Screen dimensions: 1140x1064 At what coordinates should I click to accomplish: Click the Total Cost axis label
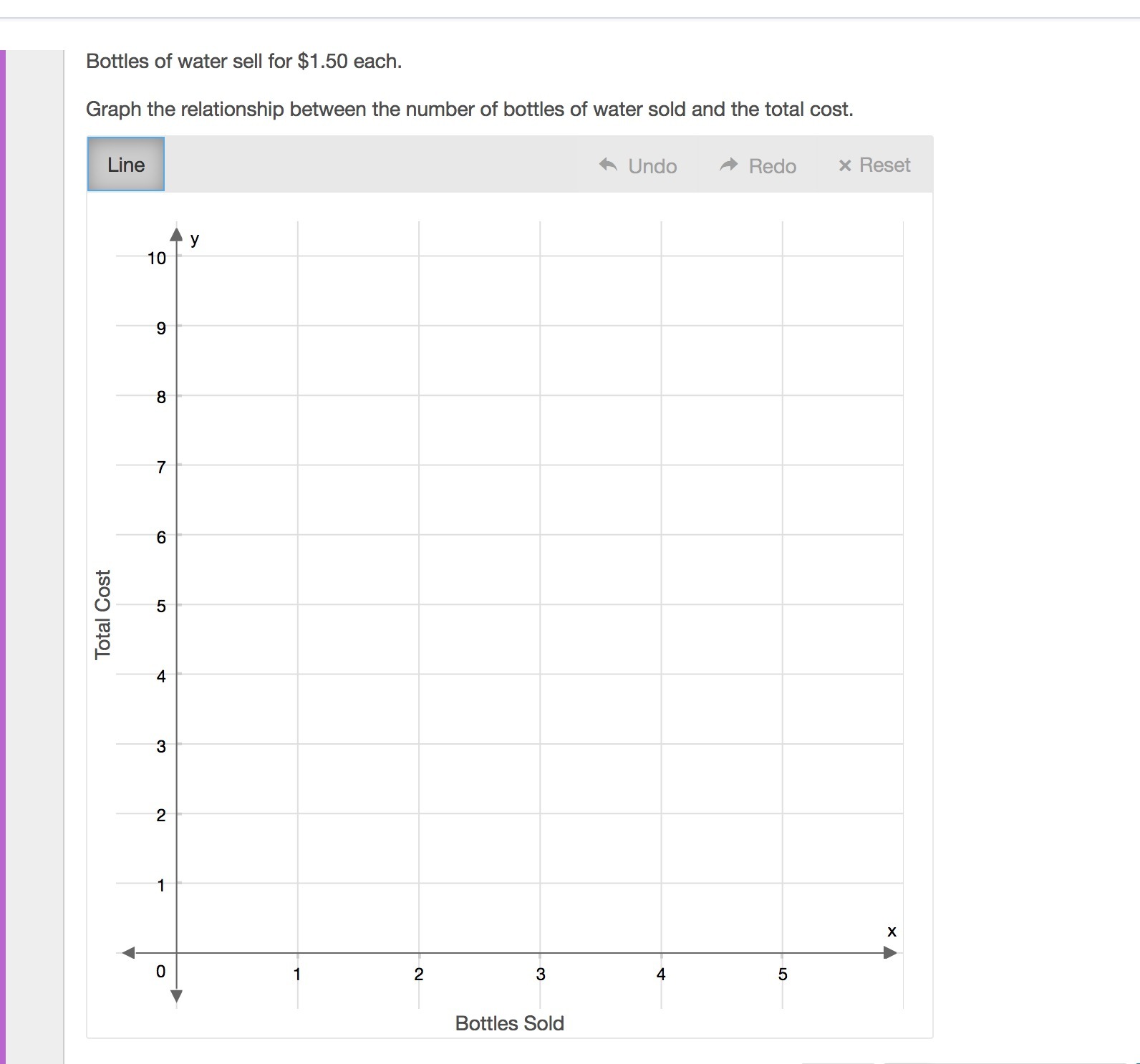pyautogui.click(x=103, y=614)
